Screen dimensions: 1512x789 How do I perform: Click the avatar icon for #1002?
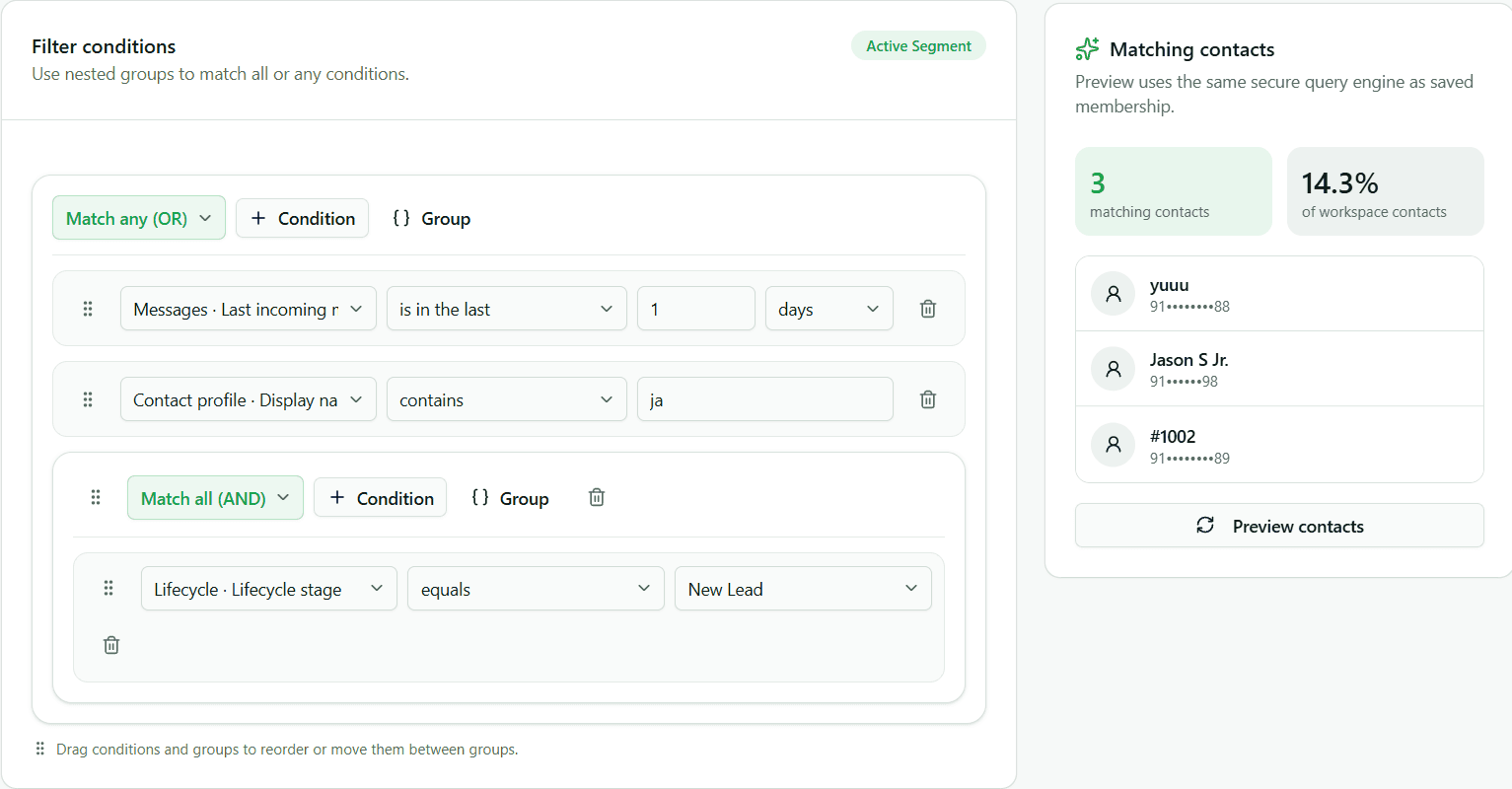pos(1114,445)
